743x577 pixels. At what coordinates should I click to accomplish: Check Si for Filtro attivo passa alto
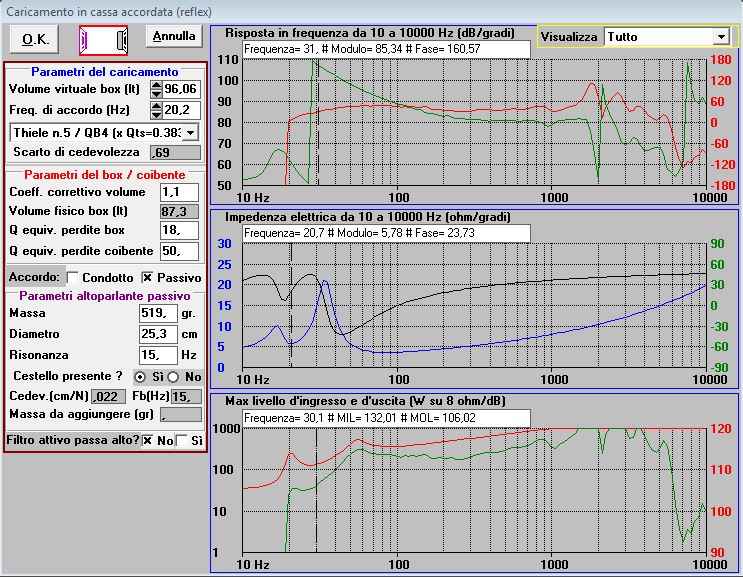point(181,441)
